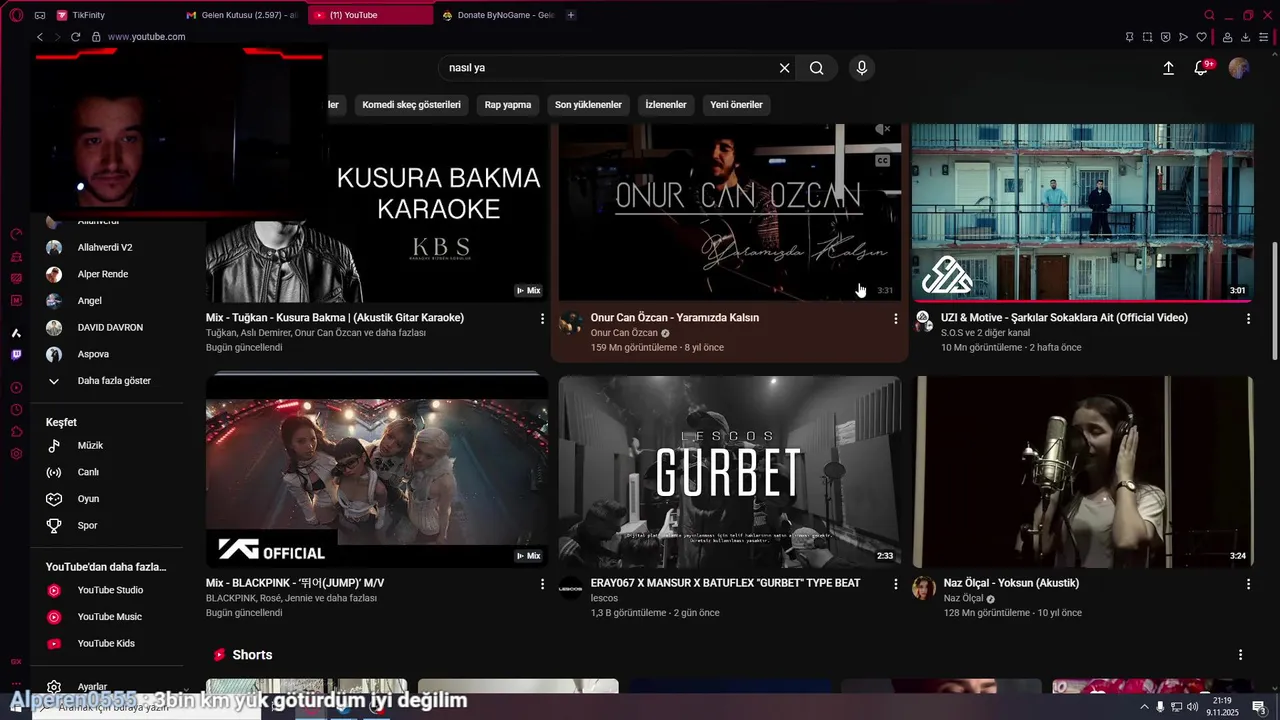Open a new browser tab
This screenshot has height=720, width=1280.
(571, 15)
